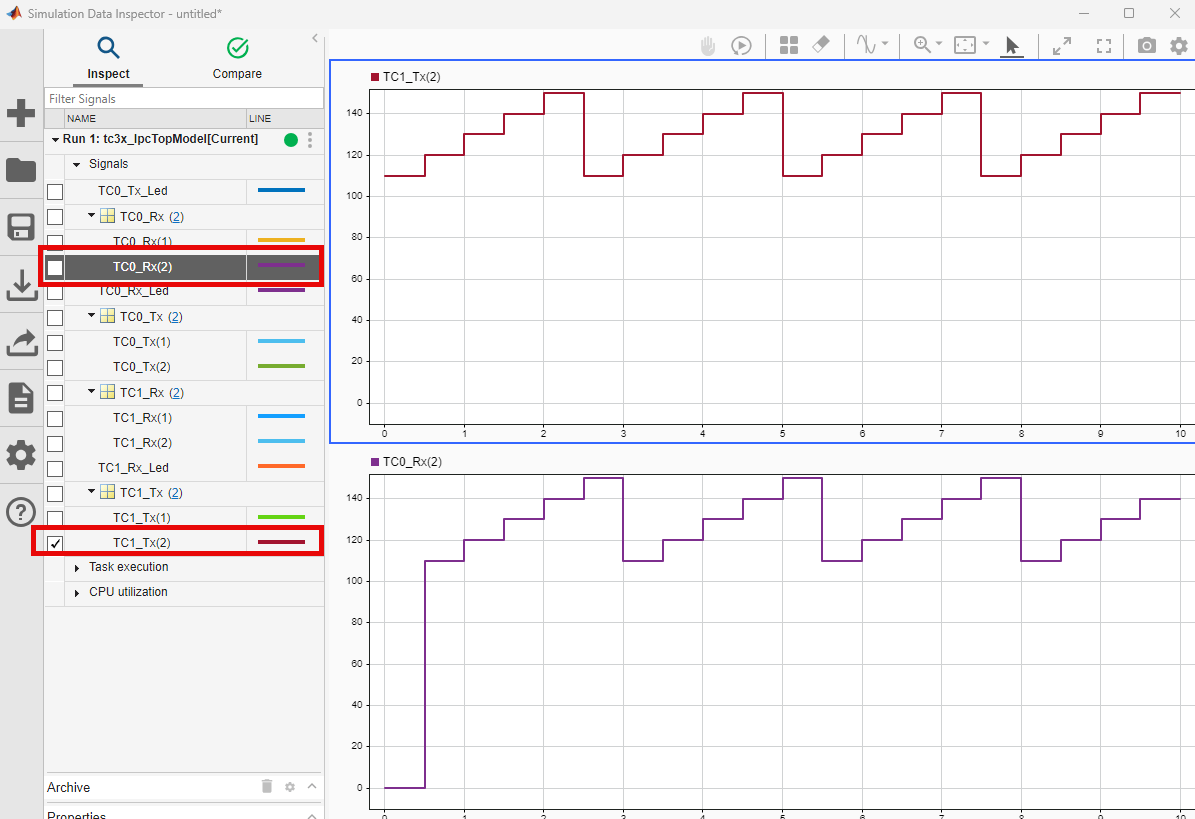Viewport: 1195px width, 819px height.
Task: Save the session using the floppy disk icon
Action: point(21,227)
